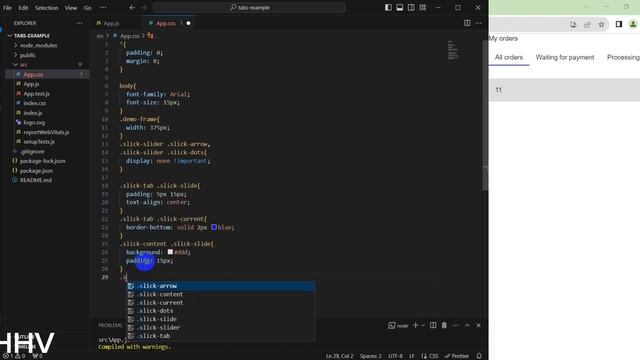Viewport: 640px width, 360px height.
Task: Open the Selection menu
Action: (x=46, y=8)
